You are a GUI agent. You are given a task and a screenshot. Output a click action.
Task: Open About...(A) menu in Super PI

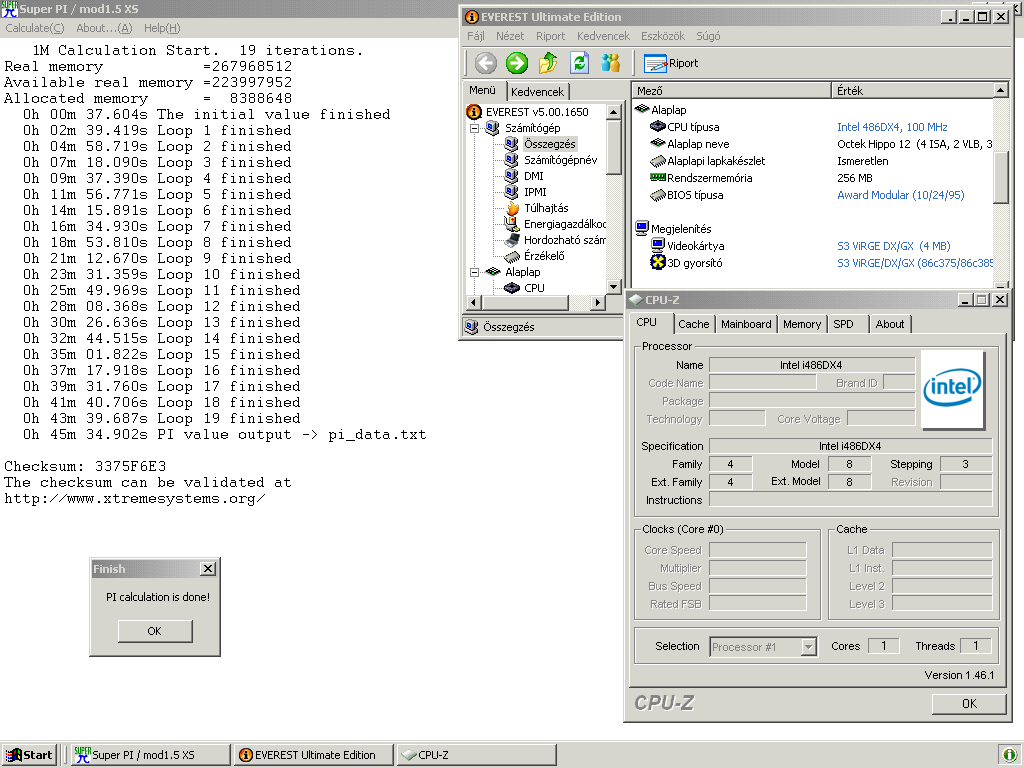pos(104,28)
